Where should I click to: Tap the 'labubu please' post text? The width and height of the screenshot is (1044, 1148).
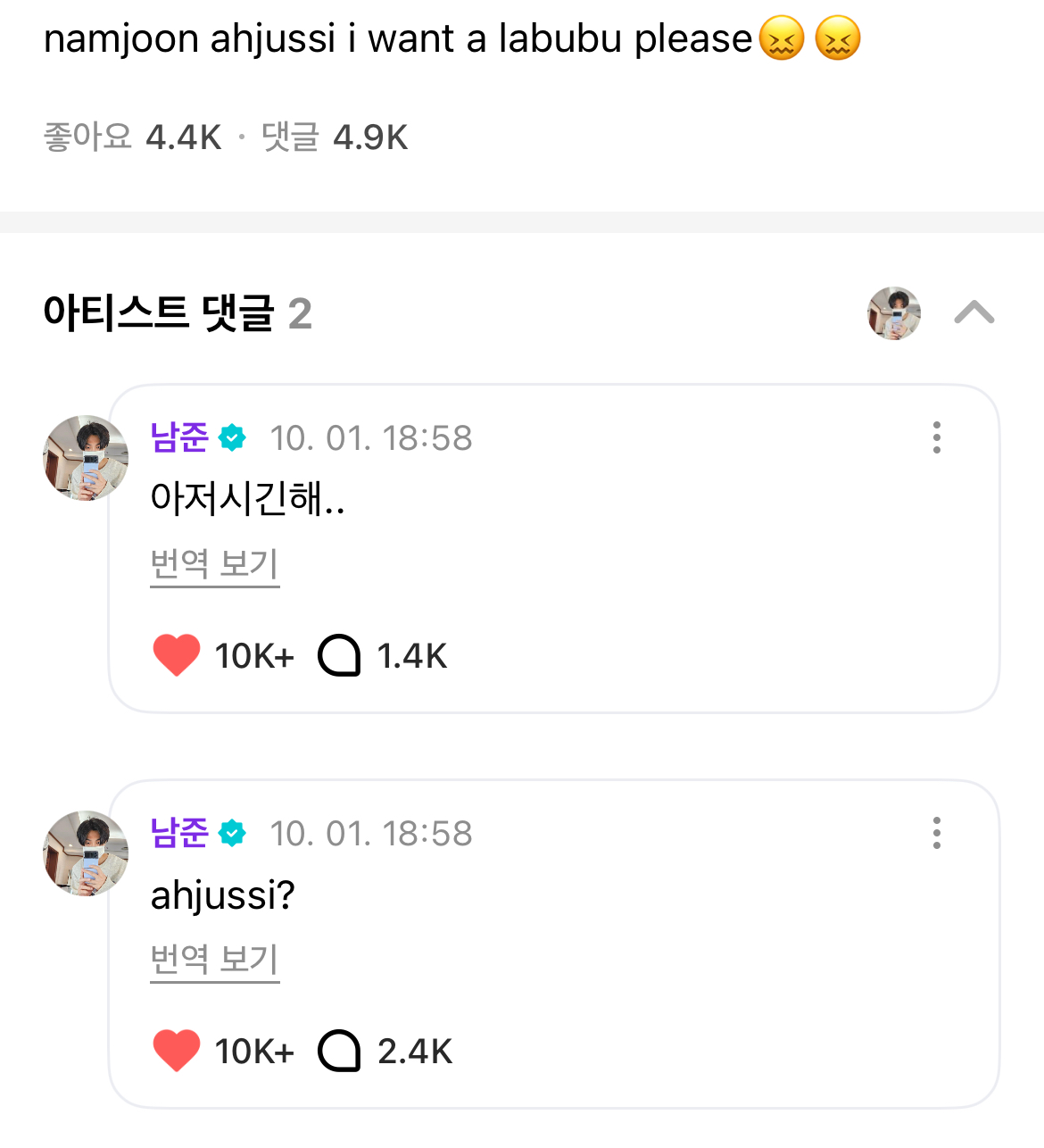coord(398,39)
